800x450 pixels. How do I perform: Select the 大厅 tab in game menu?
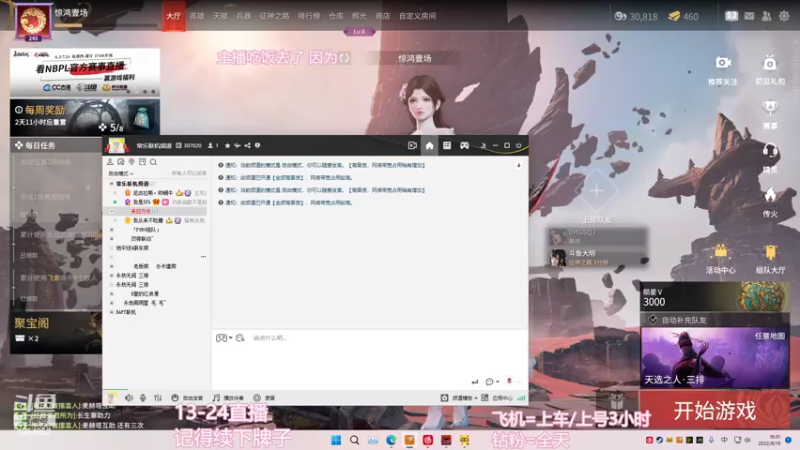coord(173,16)
